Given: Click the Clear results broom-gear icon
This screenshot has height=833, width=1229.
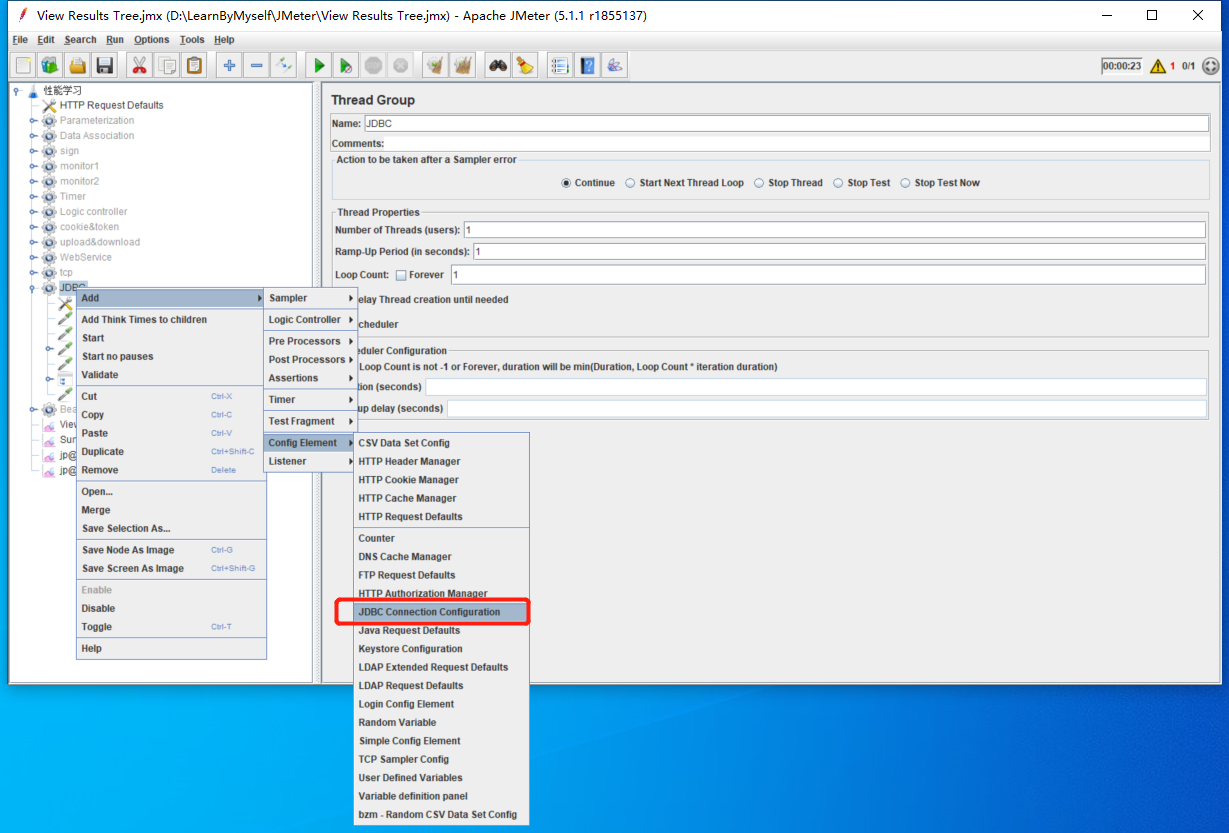Looking at the screenshot, I should tap(435, 66).
